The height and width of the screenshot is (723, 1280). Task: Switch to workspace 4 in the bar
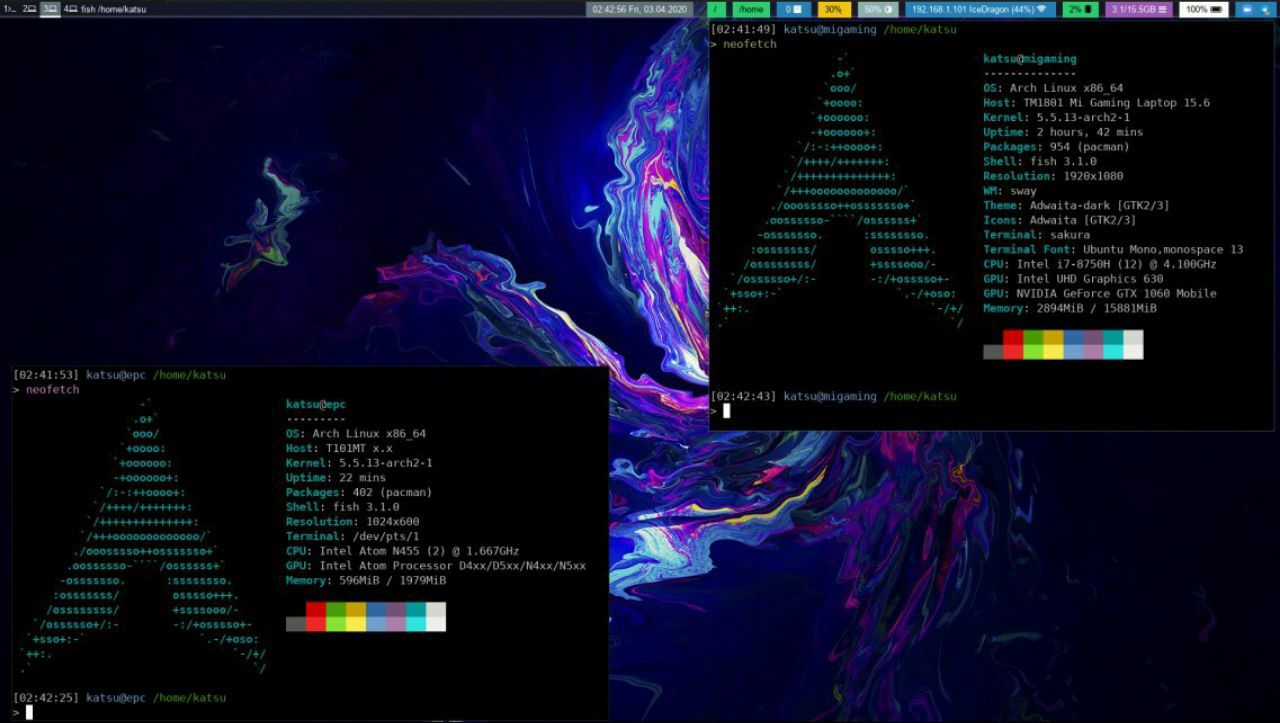pos(70,8)
